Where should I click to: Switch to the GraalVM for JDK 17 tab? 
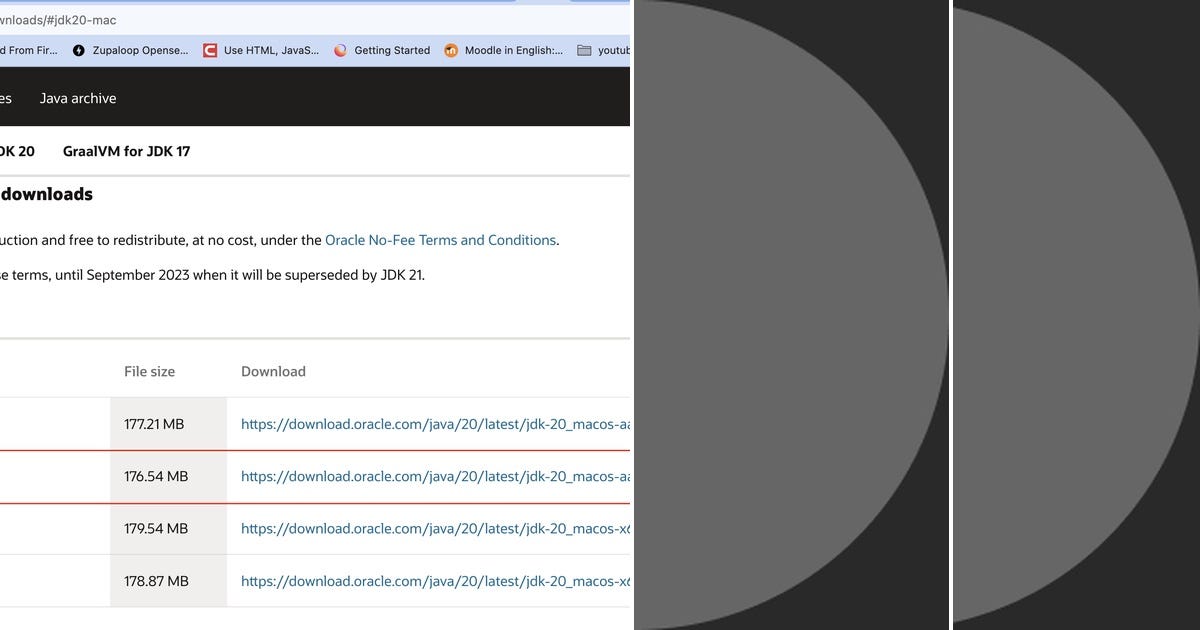coord(126,151)
